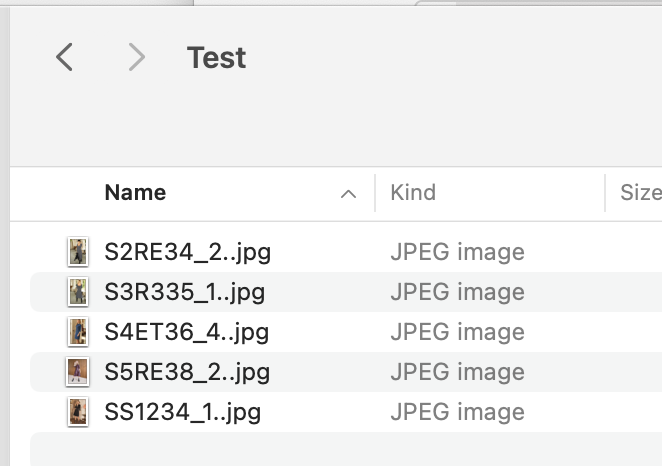This screenshot has height=466, width=662.
Task: Select the file named SS1234_1..jpg
Action: [183, 412]
